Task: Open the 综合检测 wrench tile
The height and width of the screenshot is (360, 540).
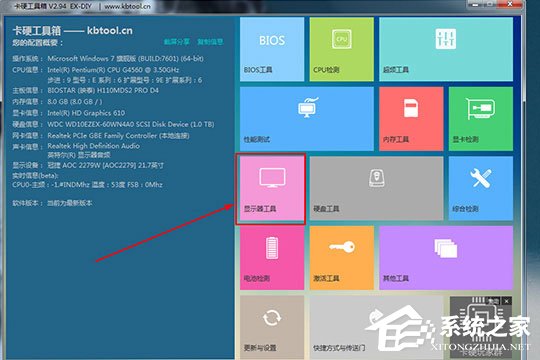Action: pos(480,188)
